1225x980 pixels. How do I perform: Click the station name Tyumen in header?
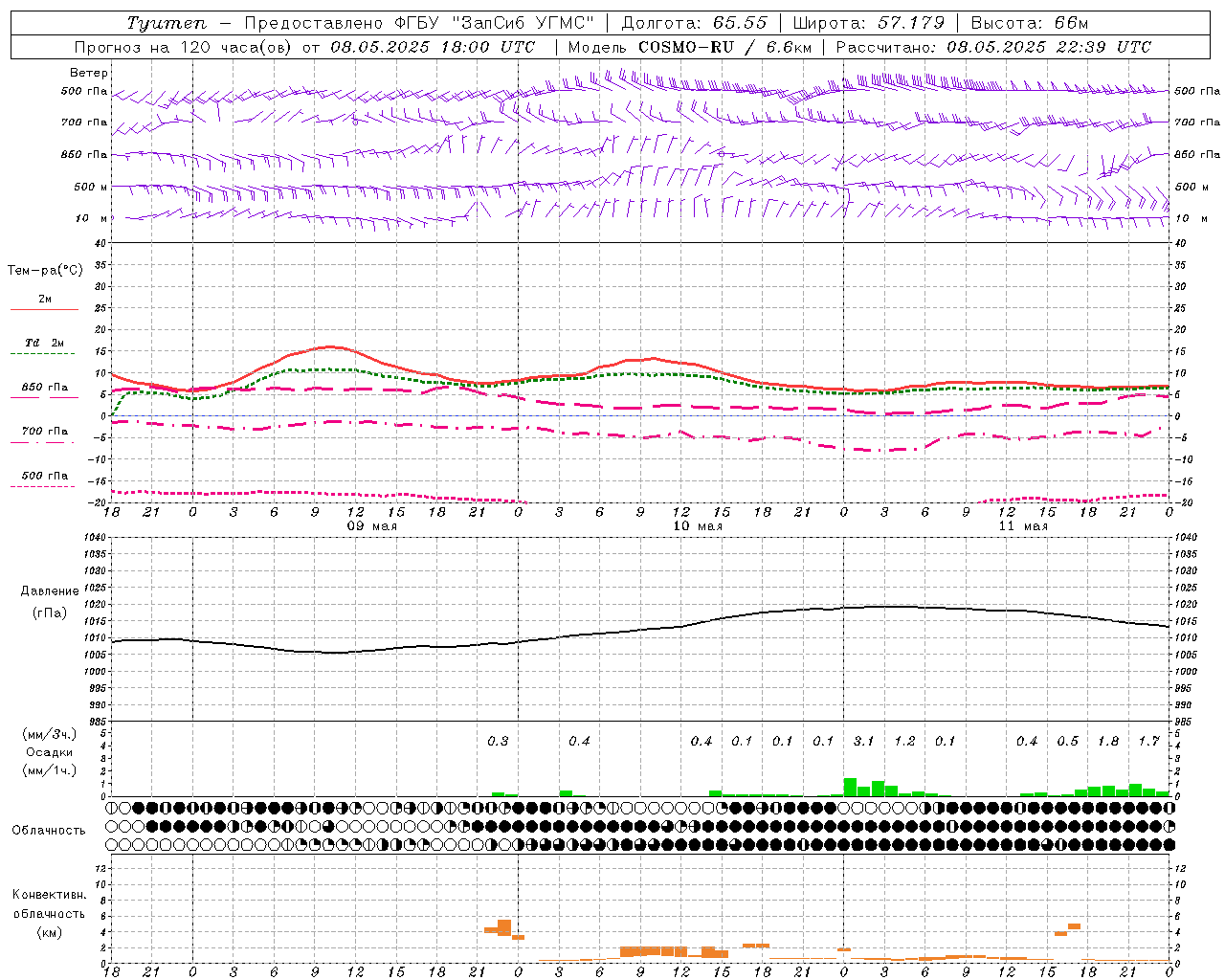click(x=167, y=23)
